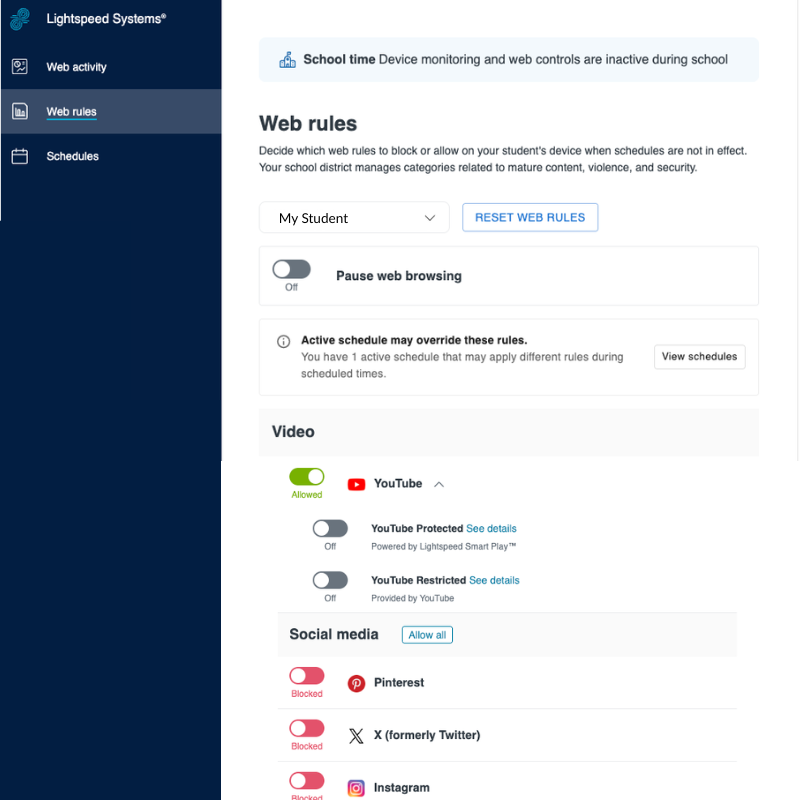Viewport: 800px width, 800px height.
Task: Click the X (formerly Twitter) logo icon
Action: tap(356, 736)
